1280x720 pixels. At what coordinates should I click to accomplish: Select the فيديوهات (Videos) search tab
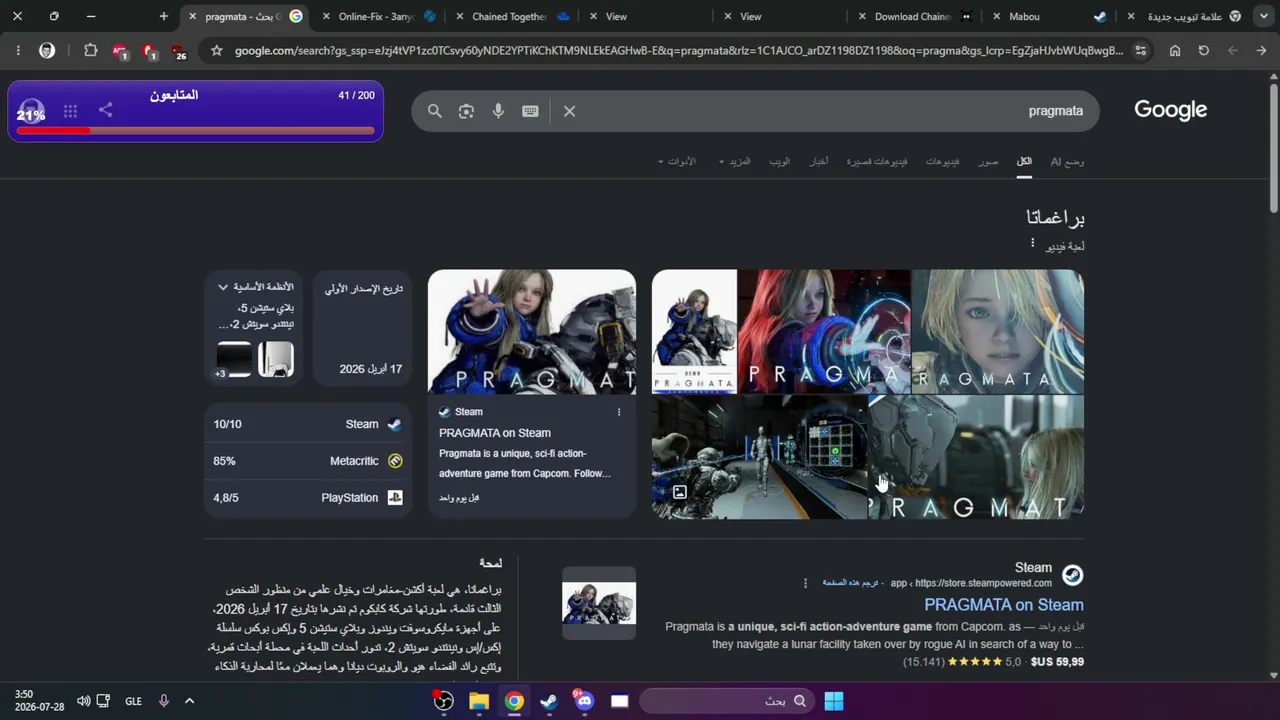(x=942, y=161)
